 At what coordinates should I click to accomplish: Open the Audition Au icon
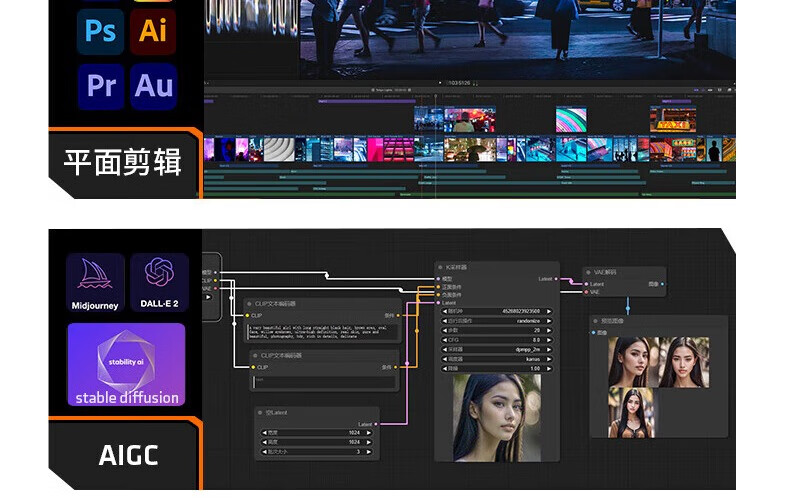pos(153,86)
